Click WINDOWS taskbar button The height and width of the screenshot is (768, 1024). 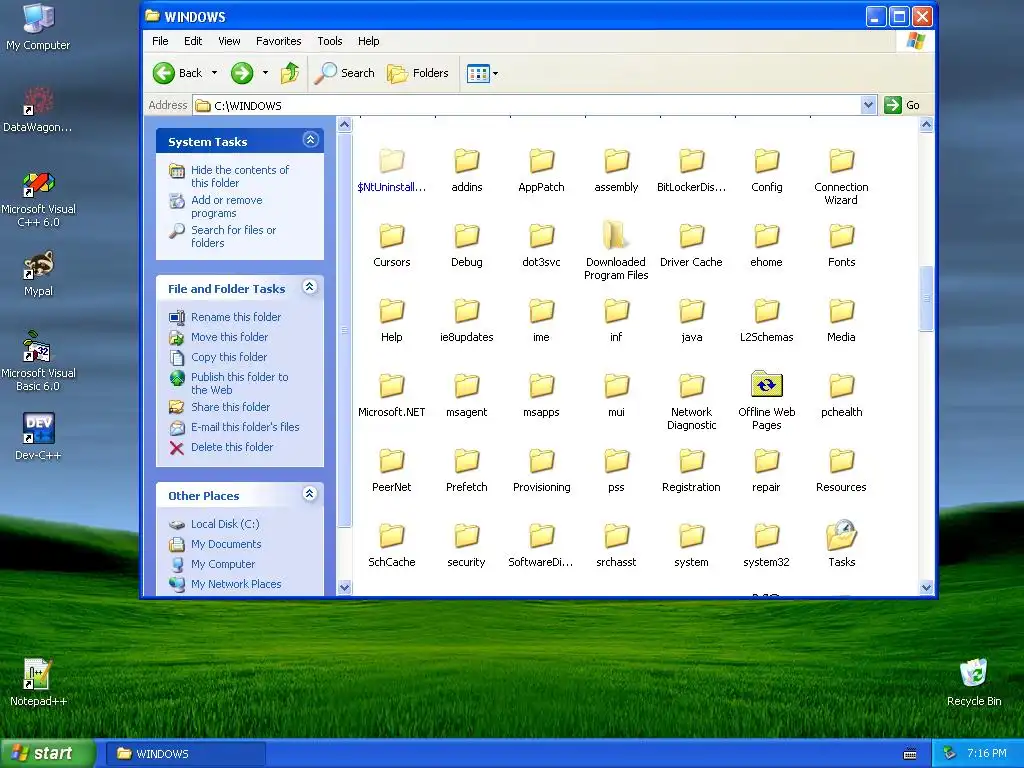(185, 754)
